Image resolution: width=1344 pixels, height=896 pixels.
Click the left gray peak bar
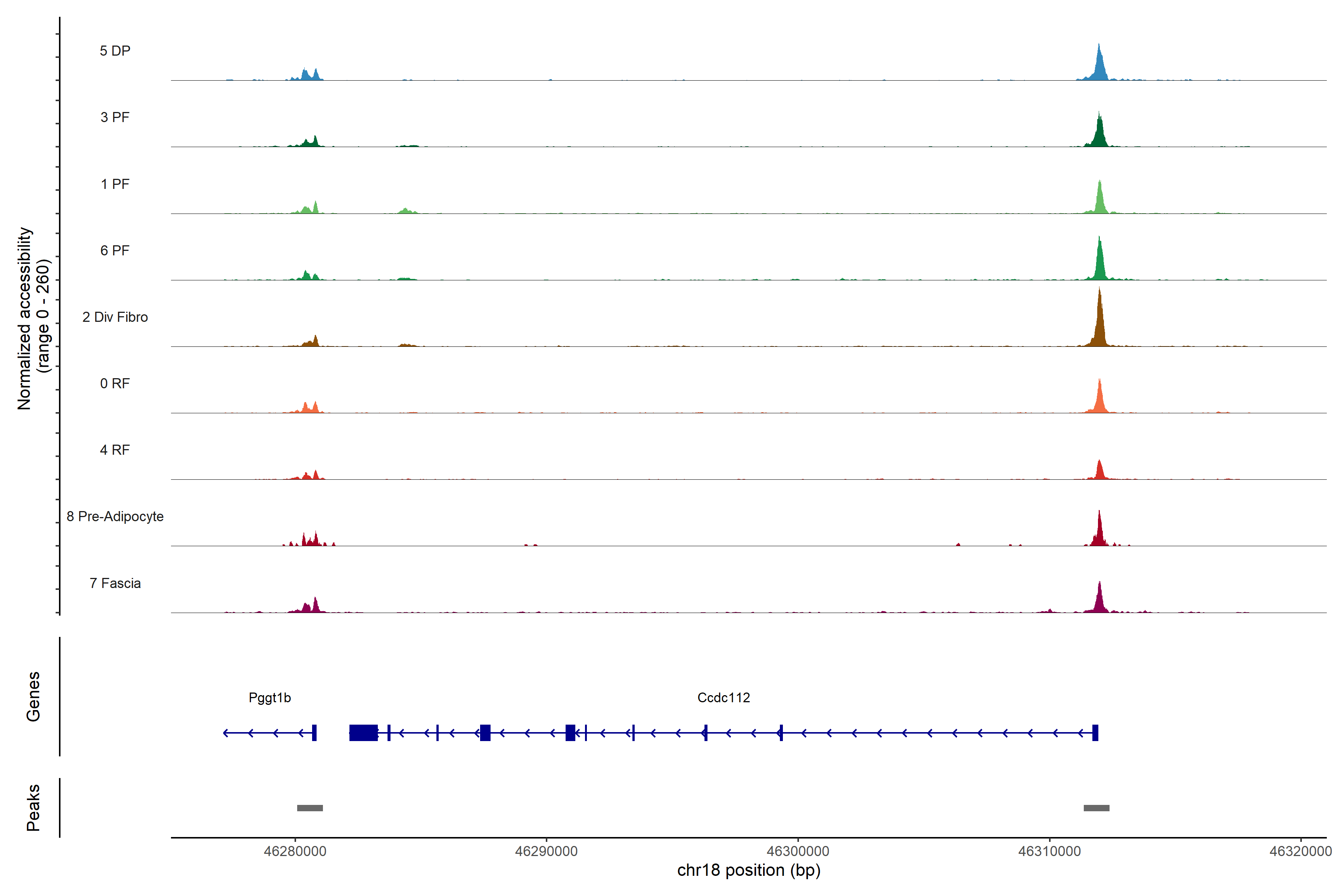tap(310, 808)
